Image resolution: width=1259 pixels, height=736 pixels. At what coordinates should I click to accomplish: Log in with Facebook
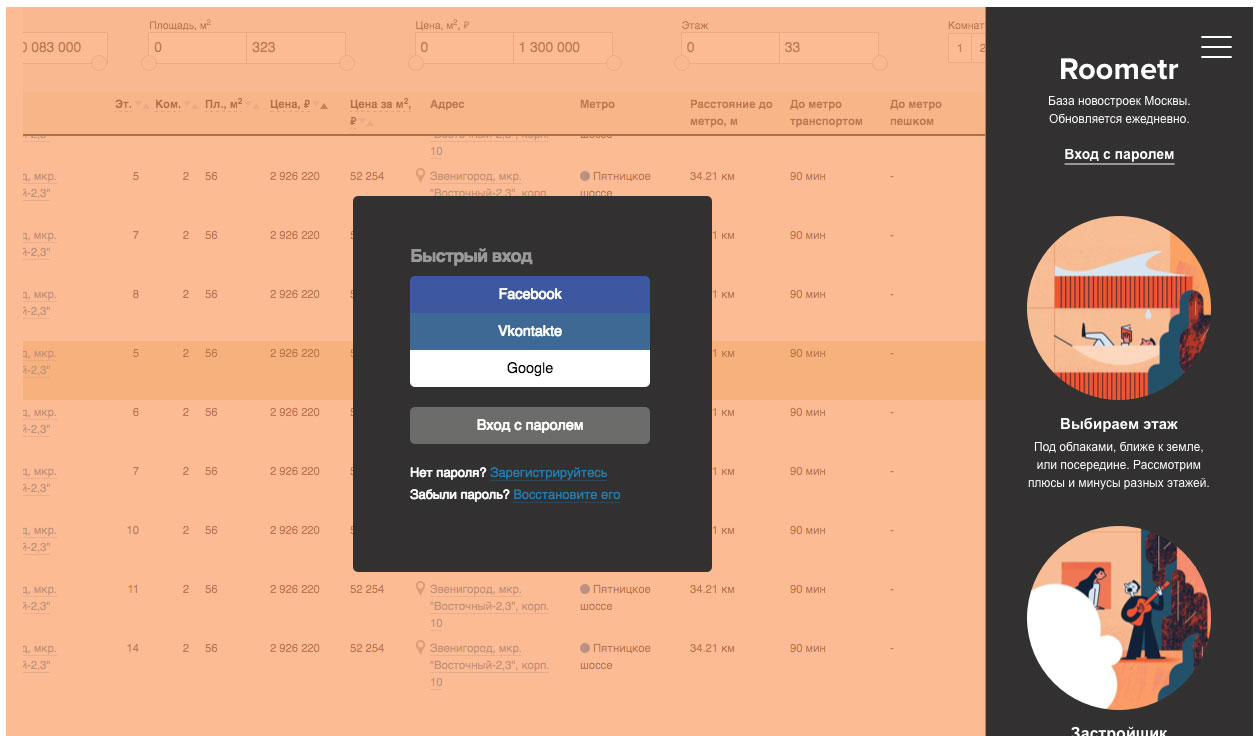point(530,294)
